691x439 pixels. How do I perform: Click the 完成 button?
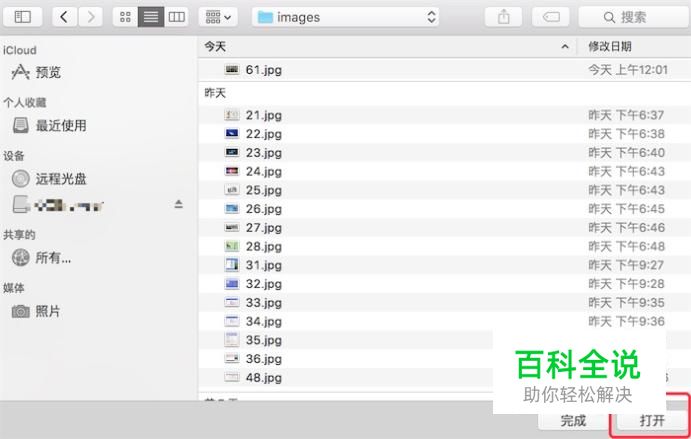573,421
